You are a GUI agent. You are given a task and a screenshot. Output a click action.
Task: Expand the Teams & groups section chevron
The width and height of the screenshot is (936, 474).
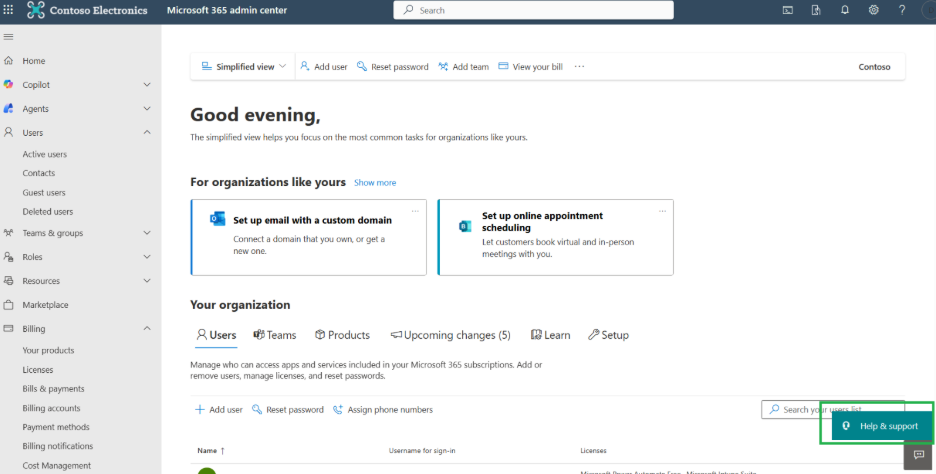click(x=147, y=233)
